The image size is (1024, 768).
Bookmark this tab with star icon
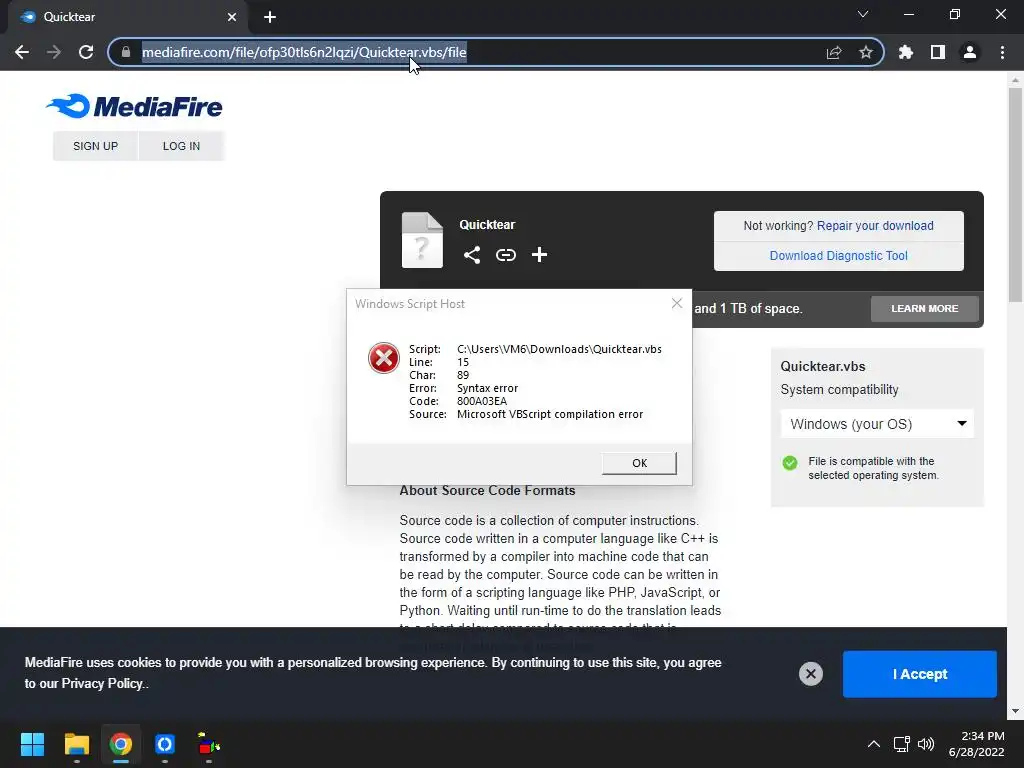tap(866, 52)
